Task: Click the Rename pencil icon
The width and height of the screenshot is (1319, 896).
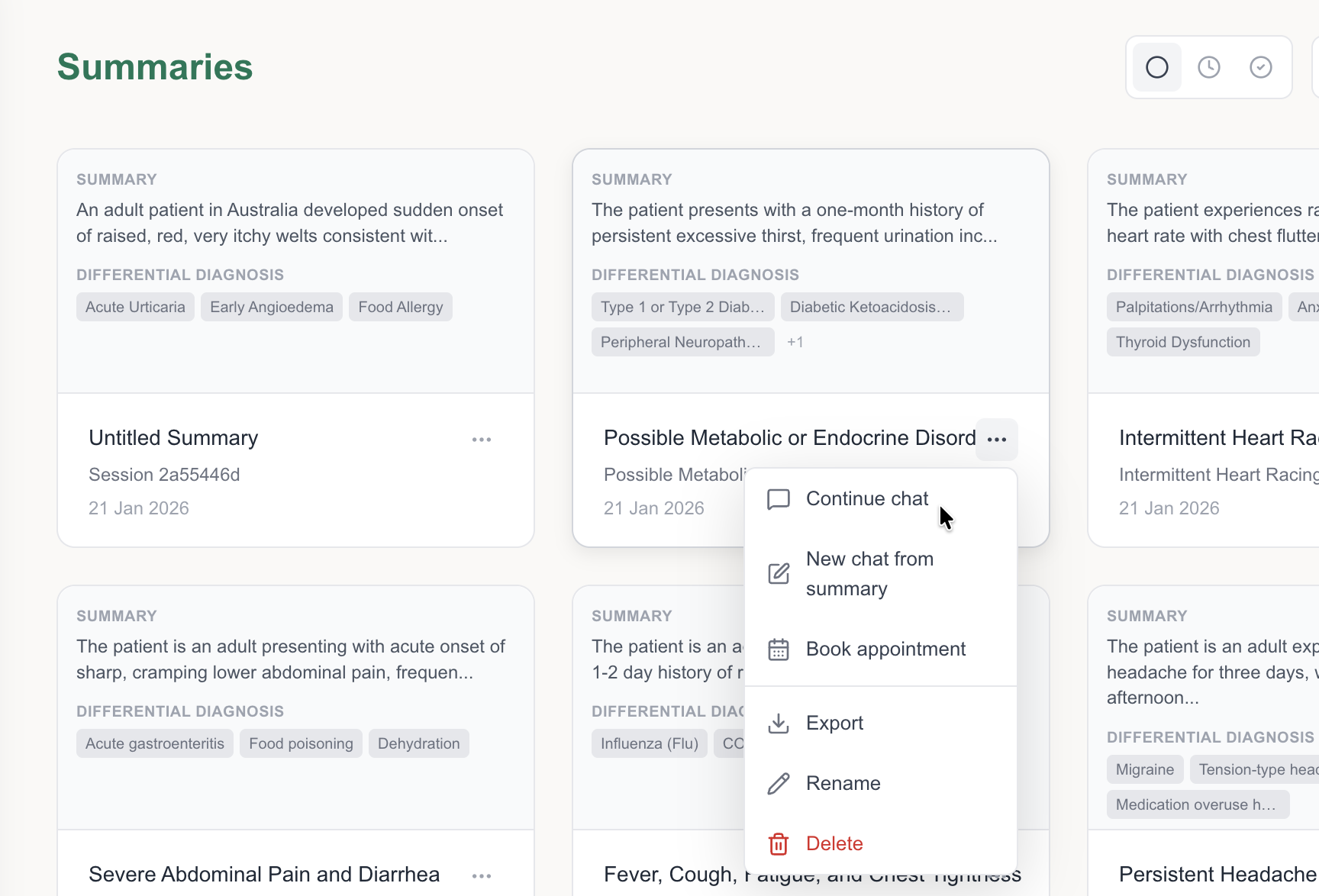Action: [778, 784]
